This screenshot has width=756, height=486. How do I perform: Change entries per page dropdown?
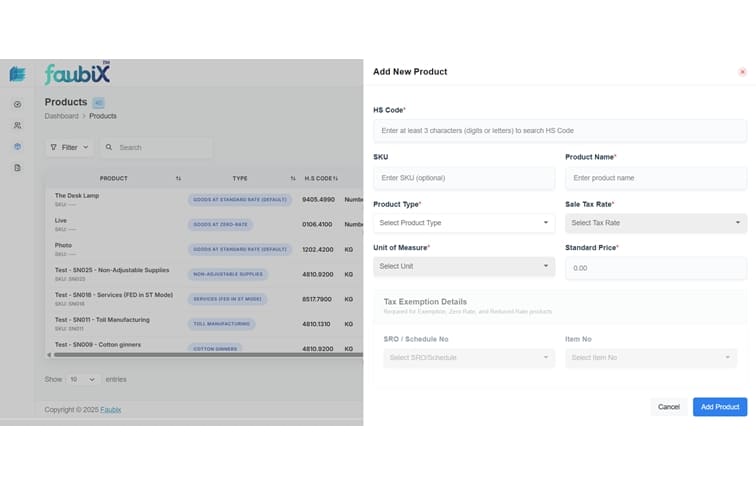(83, 379)
